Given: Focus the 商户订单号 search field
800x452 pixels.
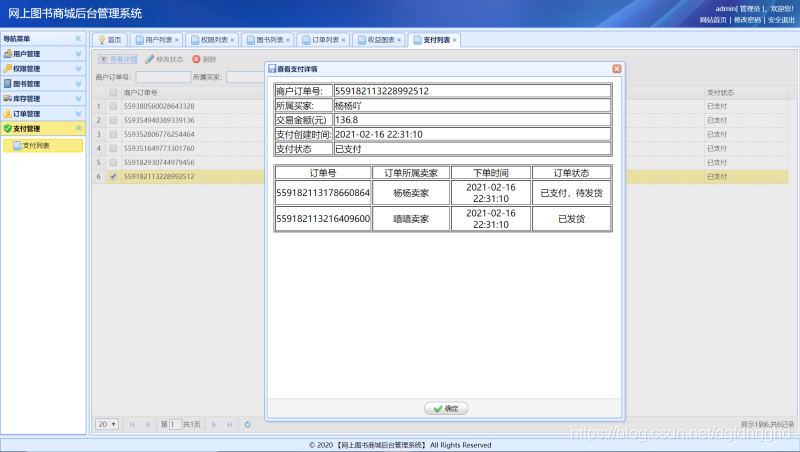Looking at the screenshot, I should coord(163,77).
